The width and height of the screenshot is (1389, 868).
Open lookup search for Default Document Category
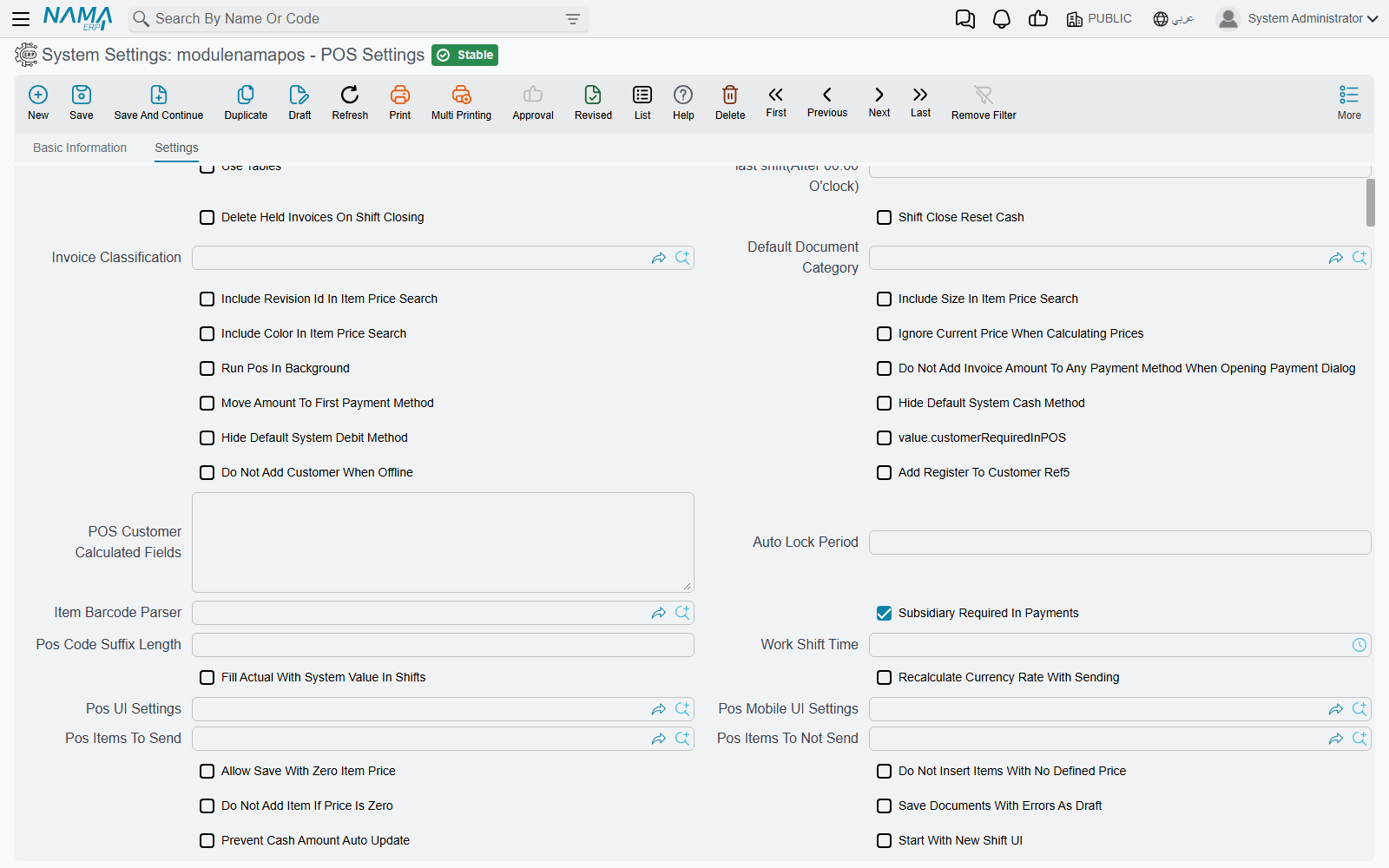pos(1360,258)
